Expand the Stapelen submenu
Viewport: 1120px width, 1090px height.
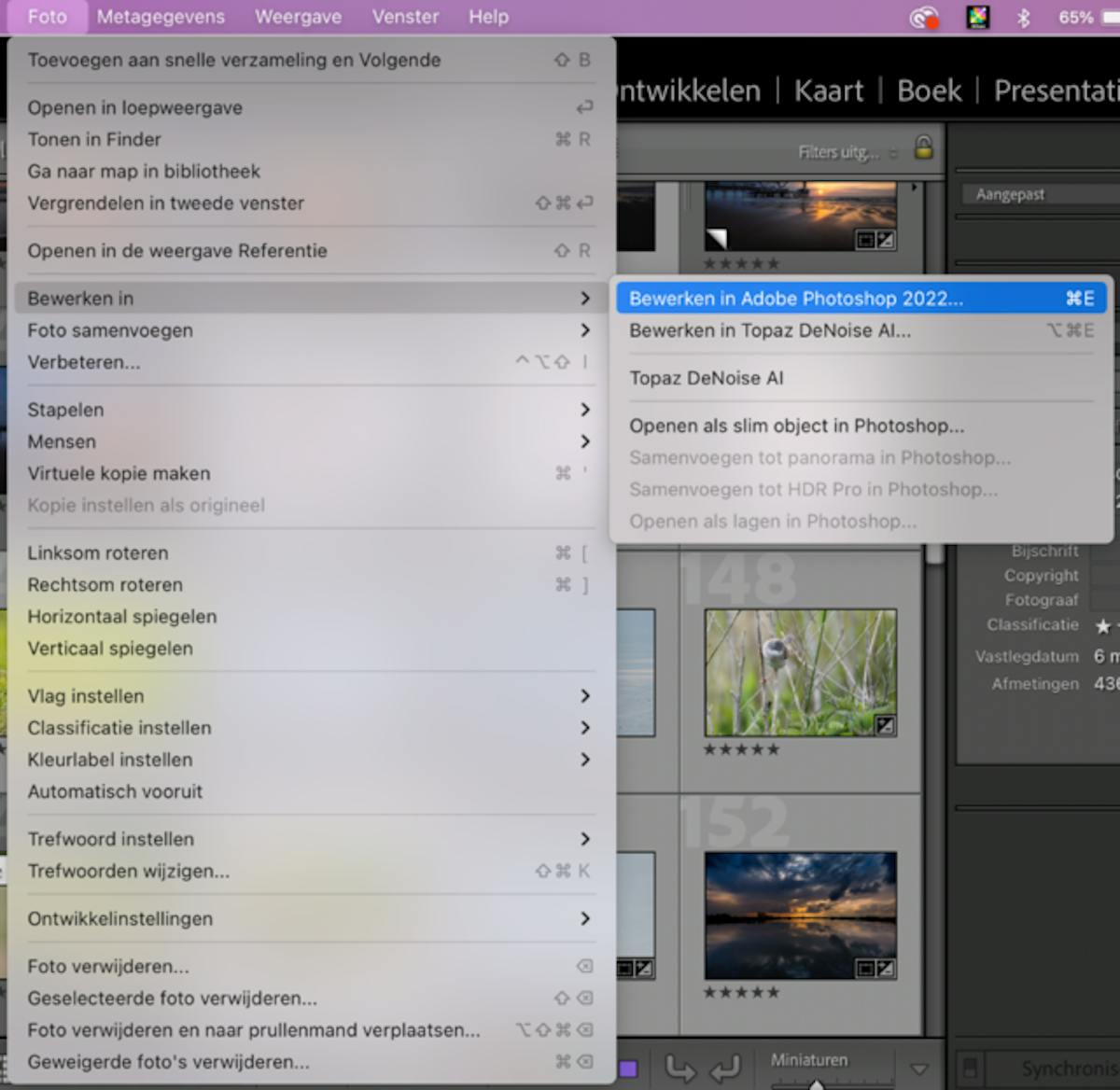click(x=311, y=409)
